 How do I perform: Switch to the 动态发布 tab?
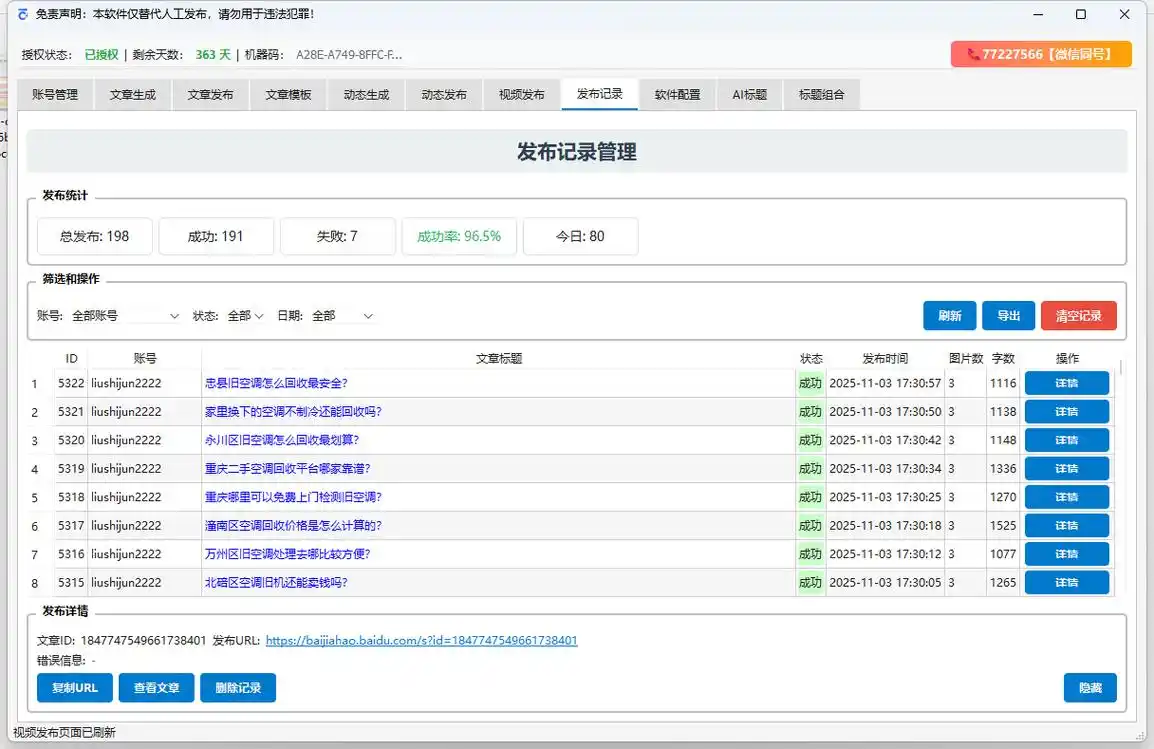[x=443, y=94]
